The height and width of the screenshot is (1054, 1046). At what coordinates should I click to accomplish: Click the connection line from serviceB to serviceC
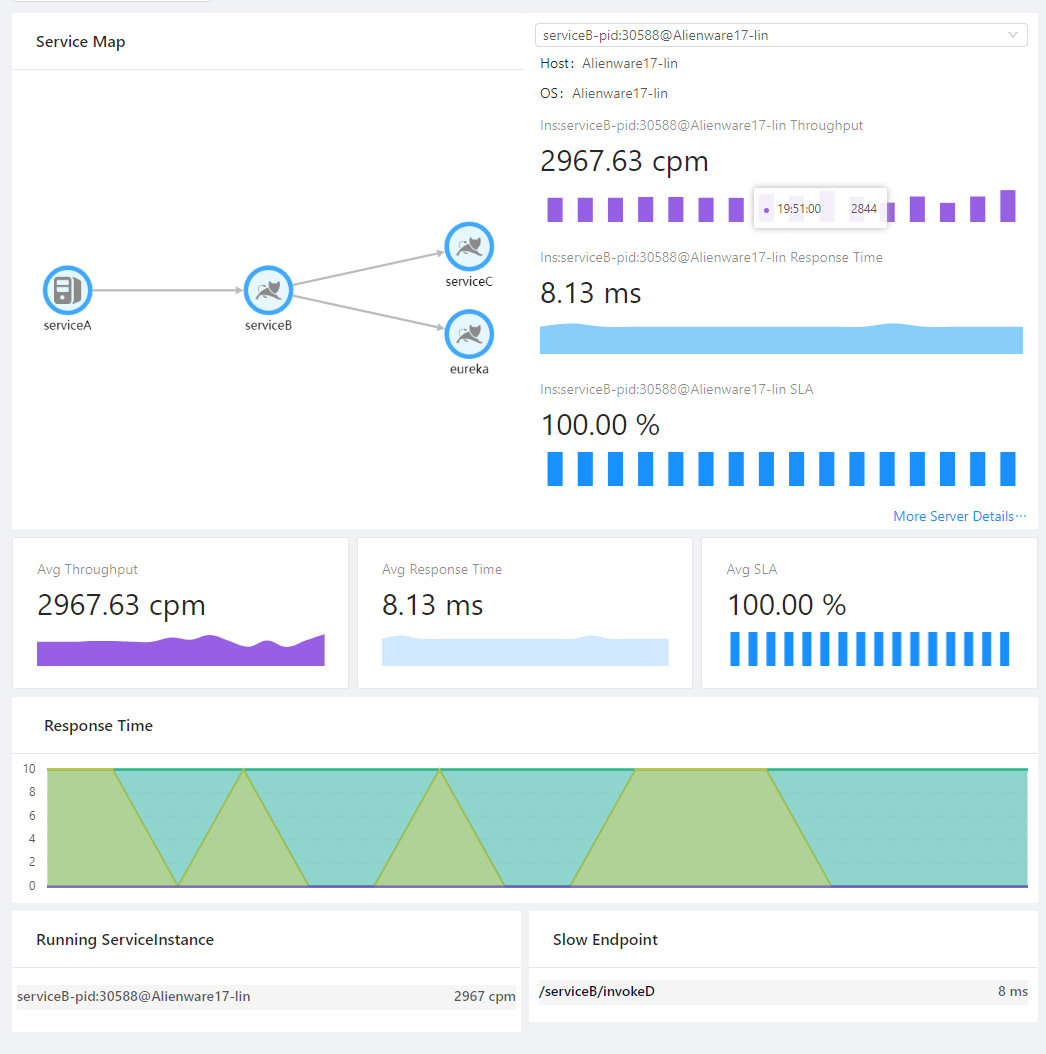coord(367,269)
